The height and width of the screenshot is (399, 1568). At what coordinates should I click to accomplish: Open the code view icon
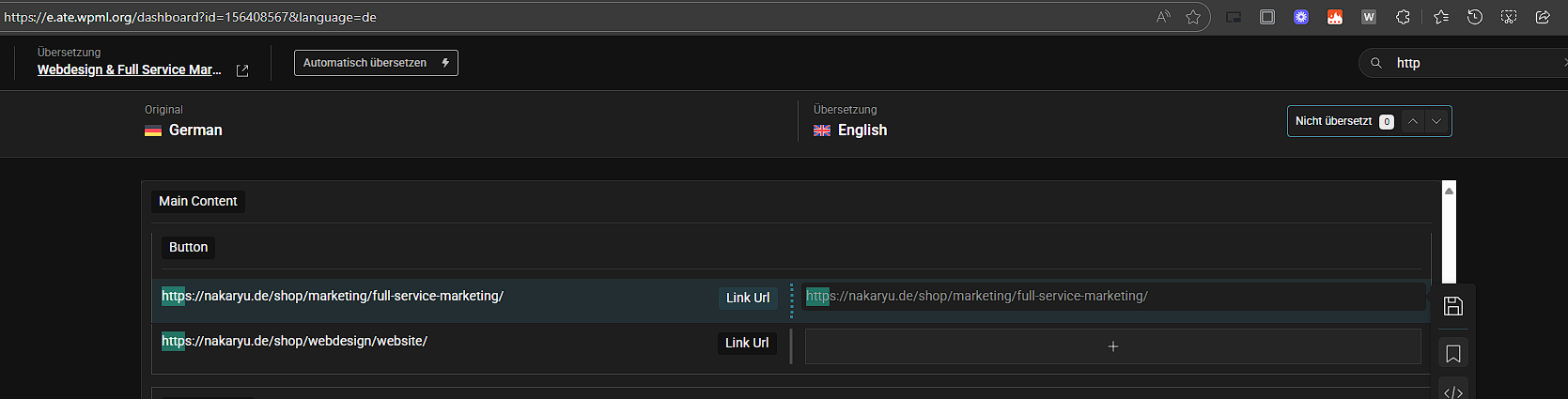[1452, 392]
